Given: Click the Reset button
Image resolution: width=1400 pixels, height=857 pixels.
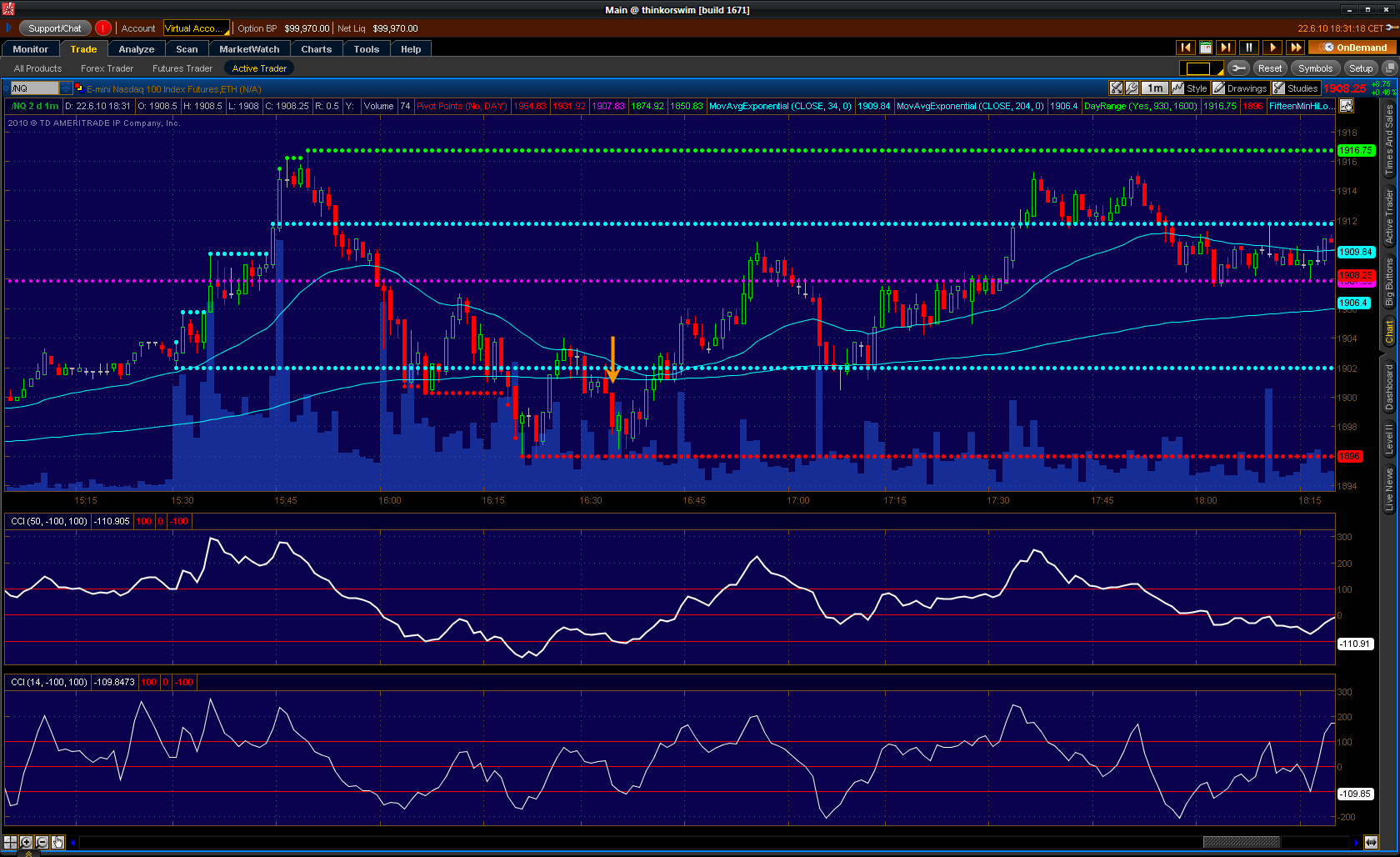Looking at the screenshot, I should (x=1269, y=68).
